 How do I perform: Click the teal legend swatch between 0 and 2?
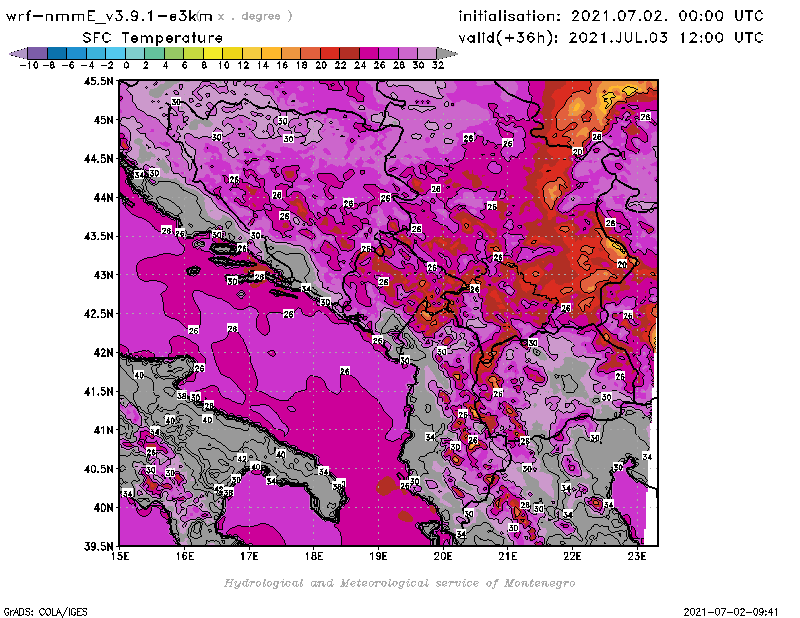coord(135,53)
